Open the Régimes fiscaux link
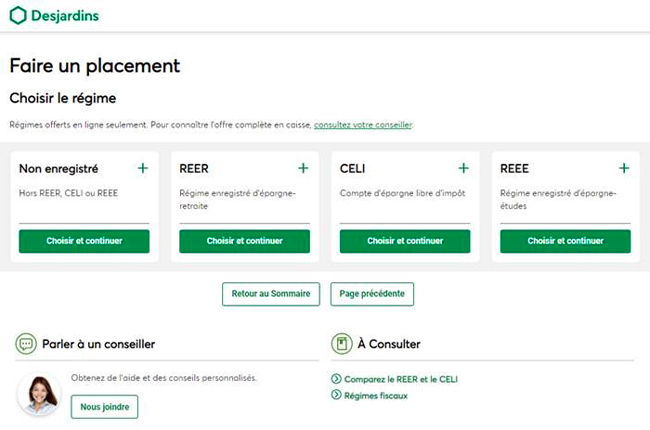The image size is (650, 430). [375, 396]
